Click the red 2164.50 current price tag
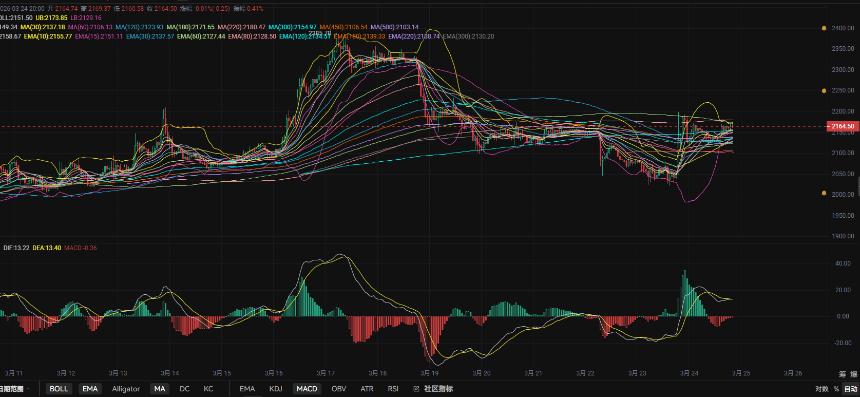This screenshot has height=397, width=860. click(x=842, y=127)
